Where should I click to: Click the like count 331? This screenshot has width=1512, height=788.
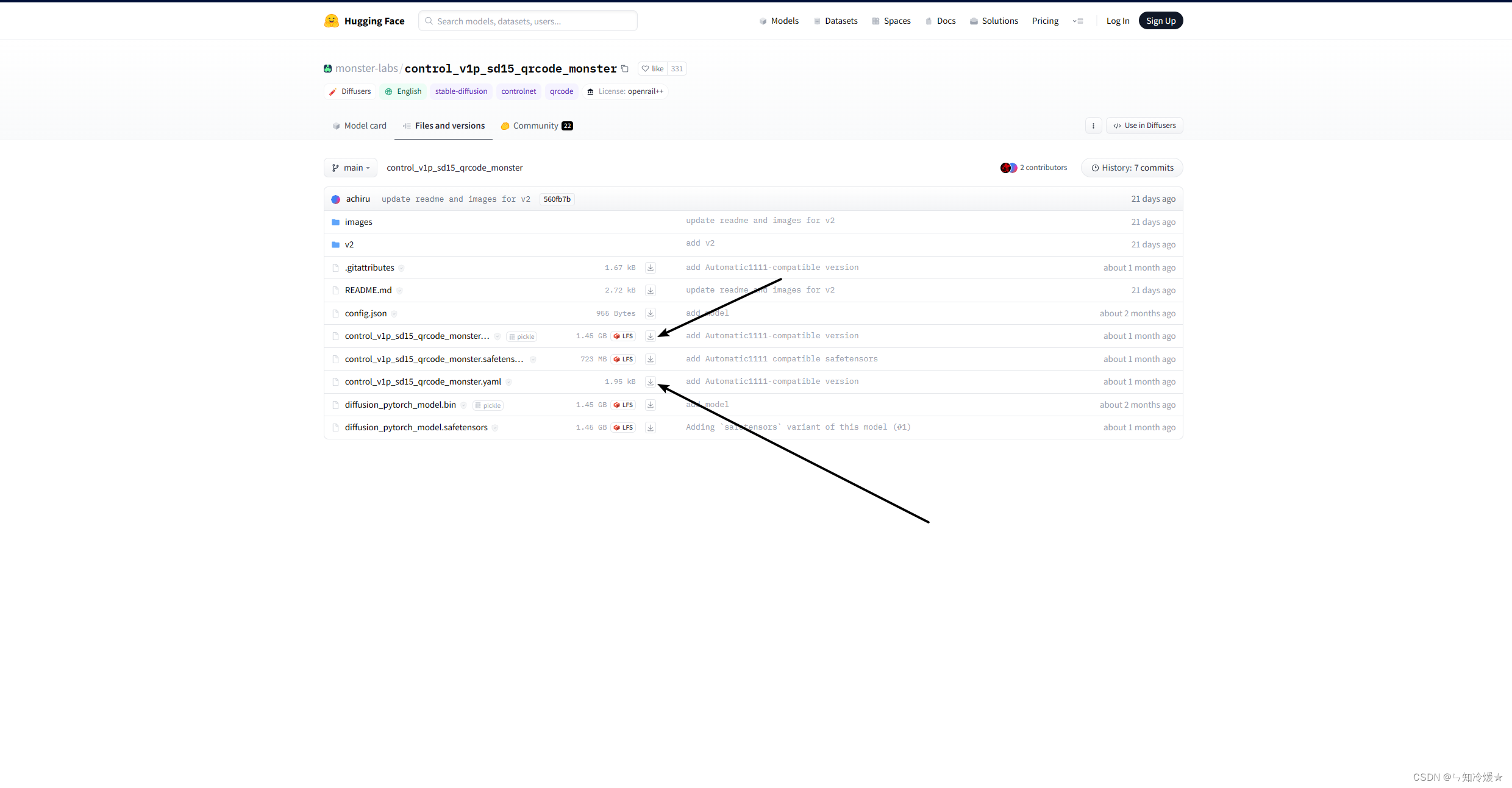[x=677, y=69]
